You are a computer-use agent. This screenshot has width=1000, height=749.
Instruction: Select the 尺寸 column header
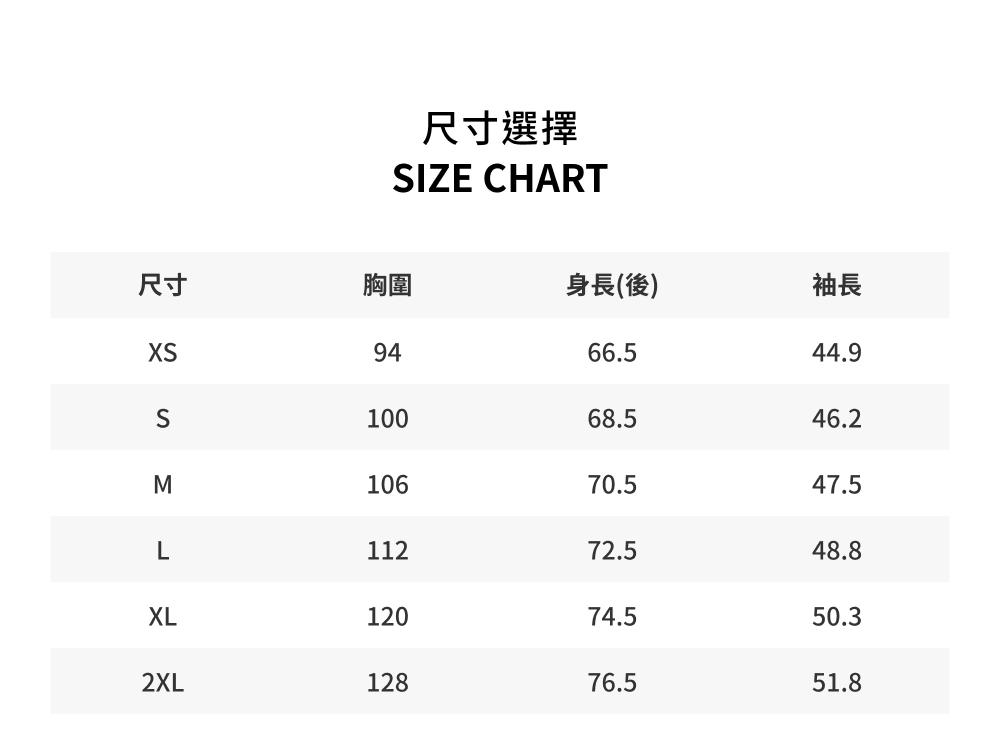pyautogui.click(x=163, y=285)
